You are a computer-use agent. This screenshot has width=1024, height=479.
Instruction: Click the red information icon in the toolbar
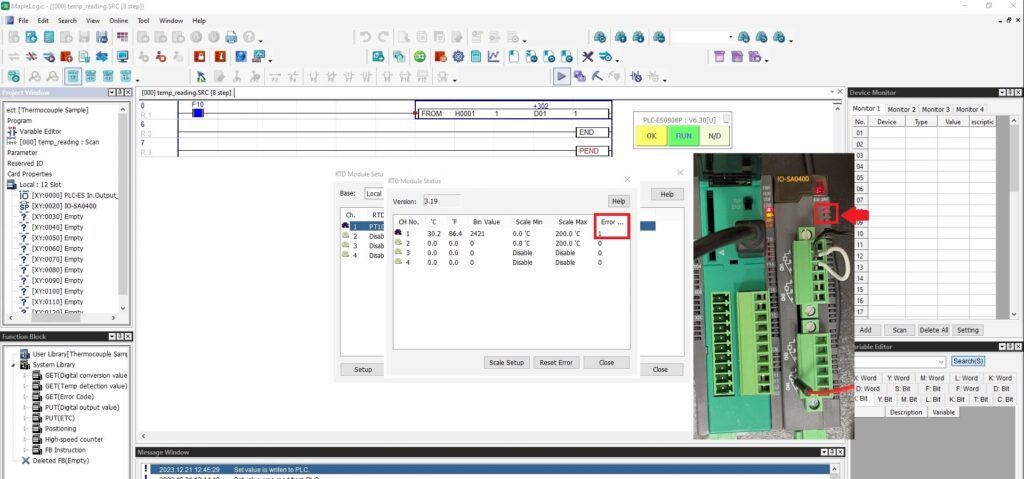(220, 57)
